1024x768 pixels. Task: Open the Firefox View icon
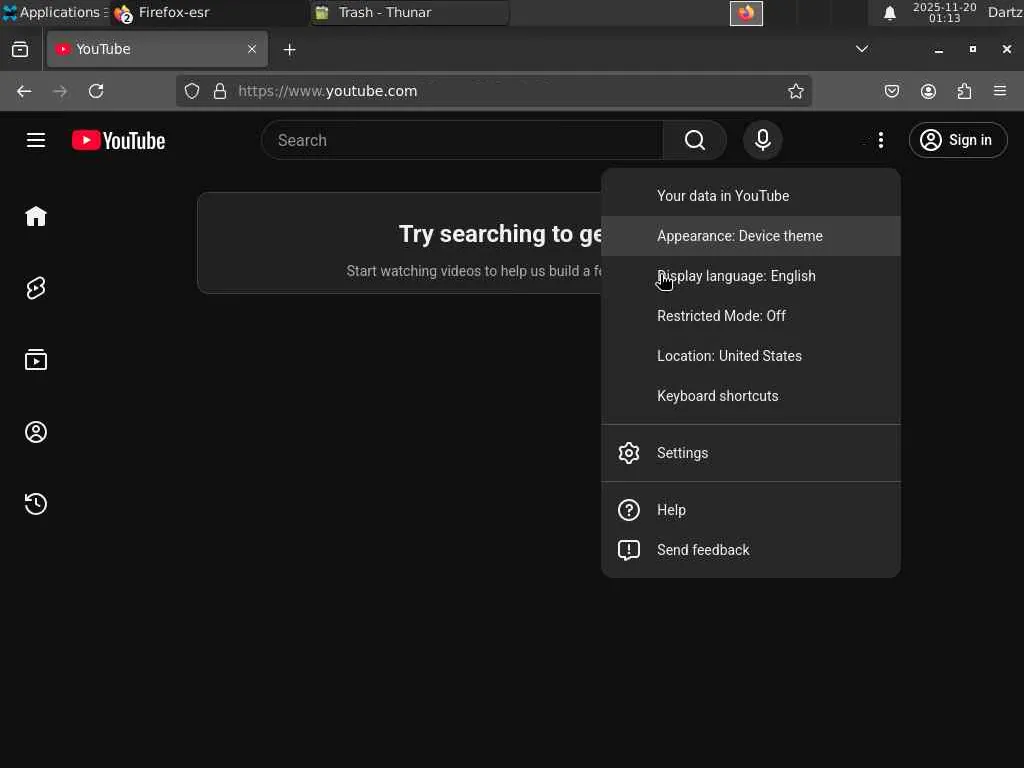(x=20, y=49)
